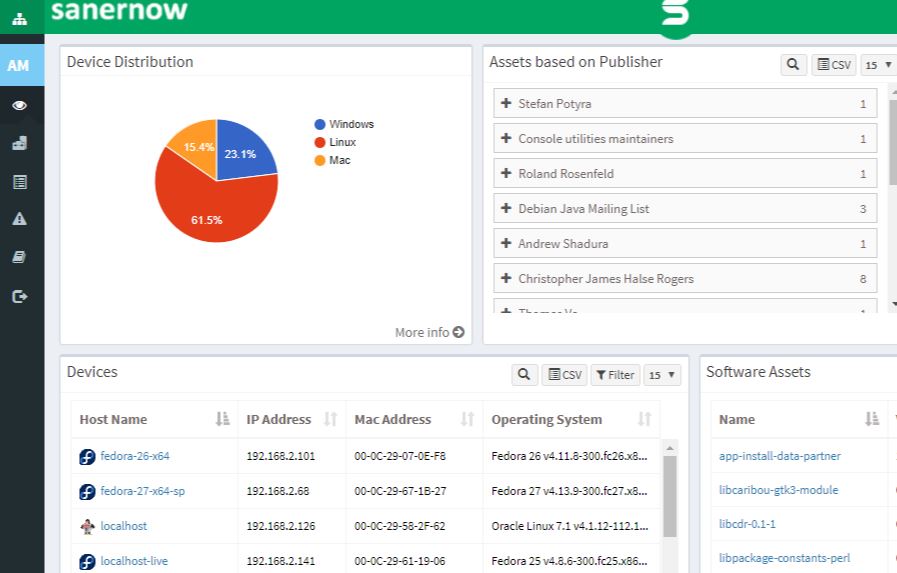Open libpackage-constants-perl software link

click(784, 558)
